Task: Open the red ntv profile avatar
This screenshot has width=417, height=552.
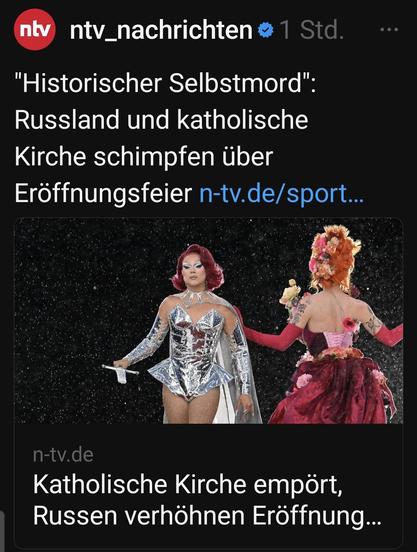Action: tap(34, 30)
